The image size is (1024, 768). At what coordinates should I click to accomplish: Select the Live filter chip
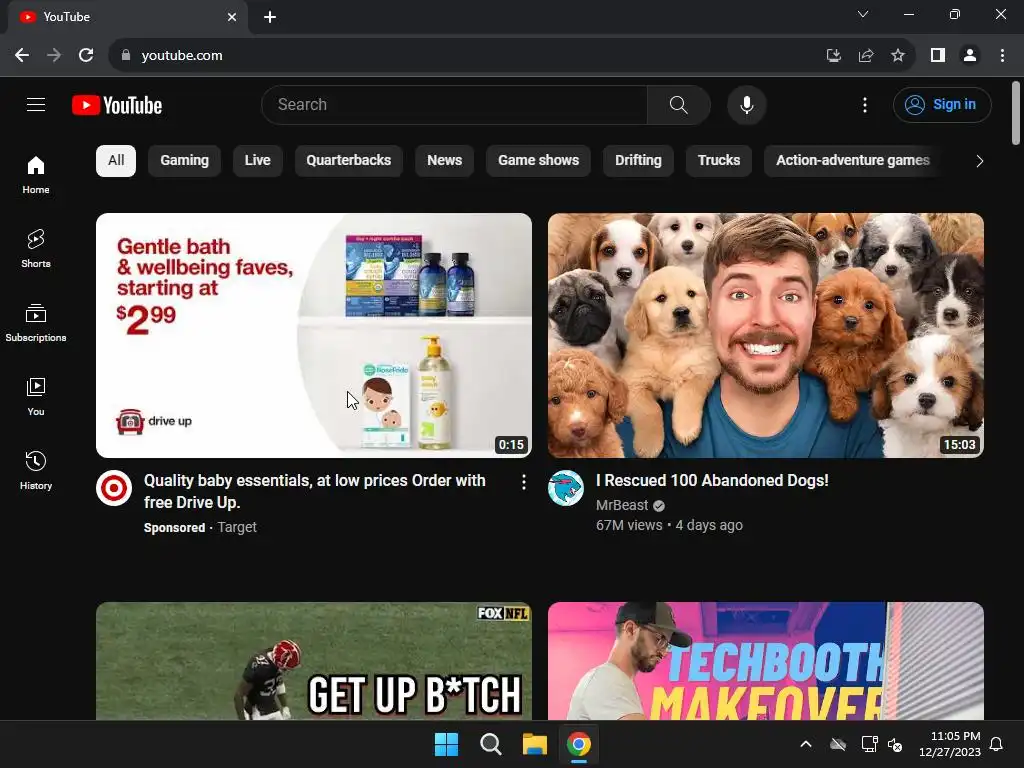[x=257, y=161]
